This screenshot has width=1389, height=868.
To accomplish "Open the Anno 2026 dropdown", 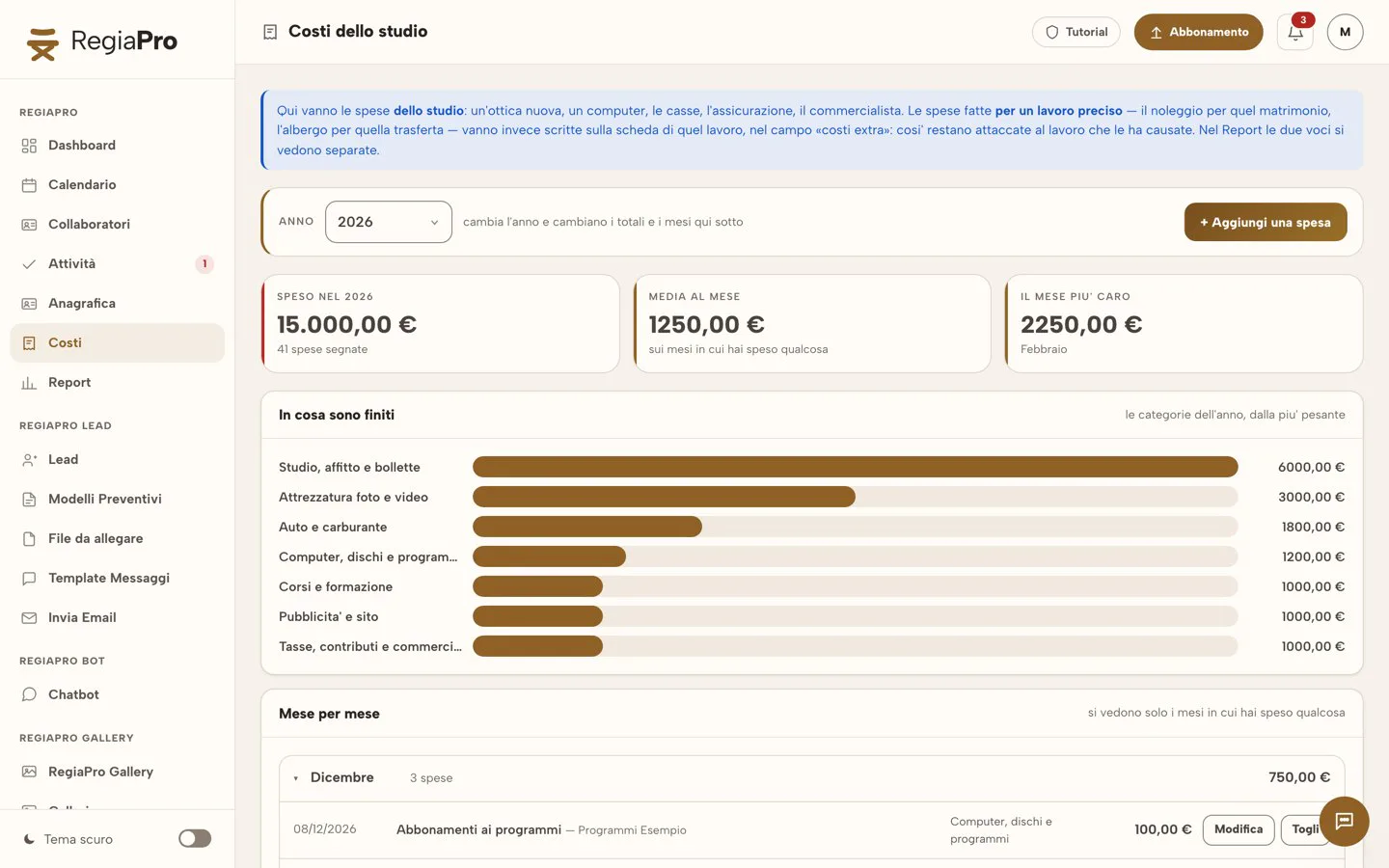I will click(x=389, y=222).
